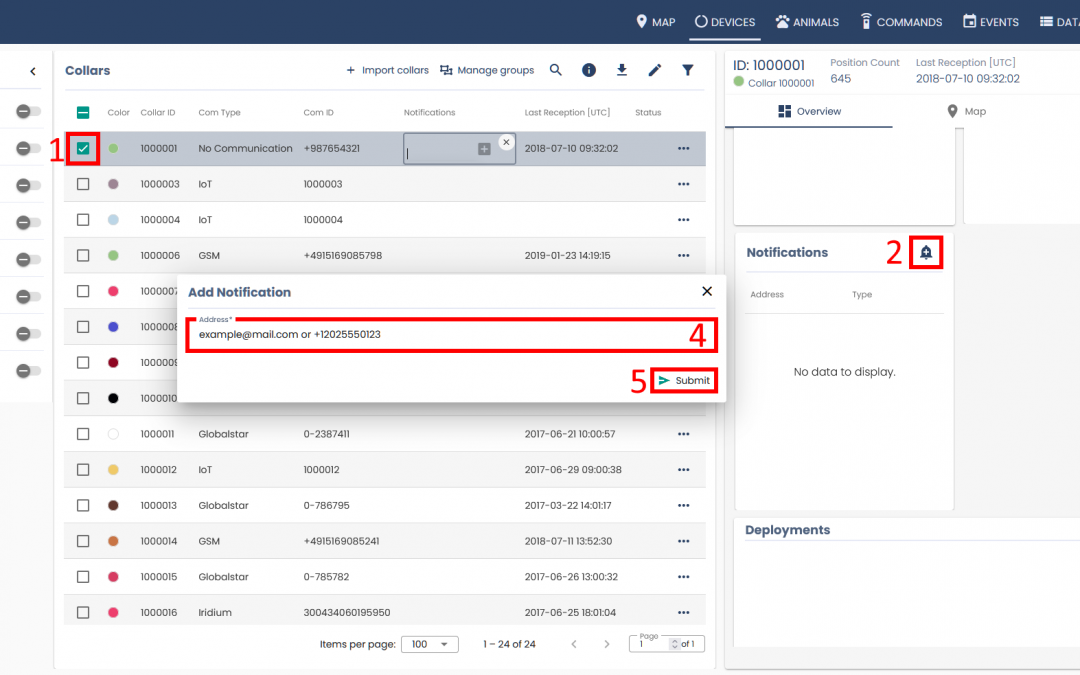Toggle the select-all checkbox in table header
The image size is (1080, 675).
pos(83,113)
